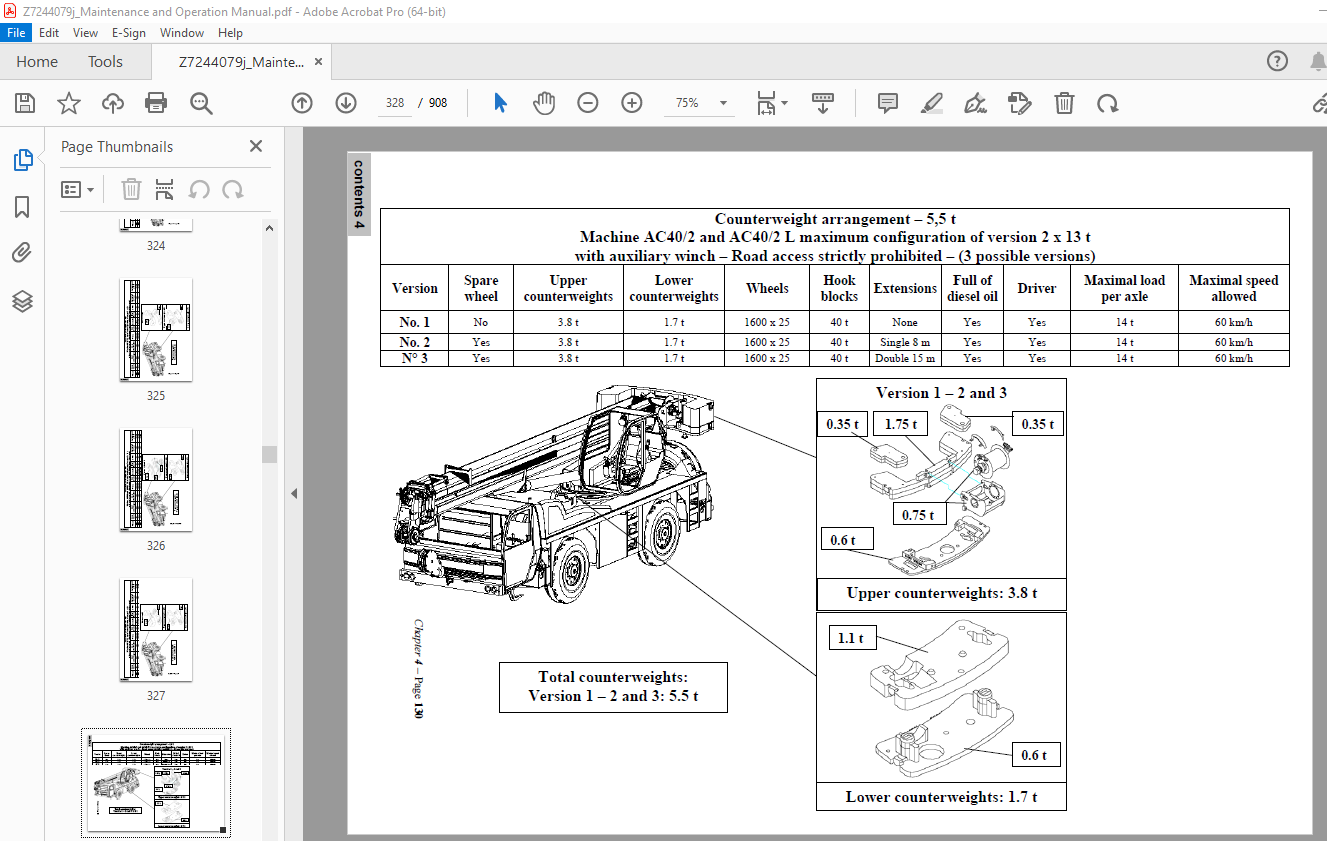The image size is (1327, 841).
Task: Select the page 326 thumbnail
Action: [x=156, y=480]
